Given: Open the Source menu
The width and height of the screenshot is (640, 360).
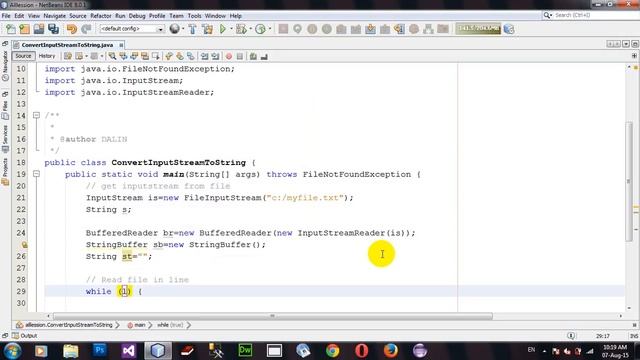Looking at the screenshot, I should pos(78,16).
